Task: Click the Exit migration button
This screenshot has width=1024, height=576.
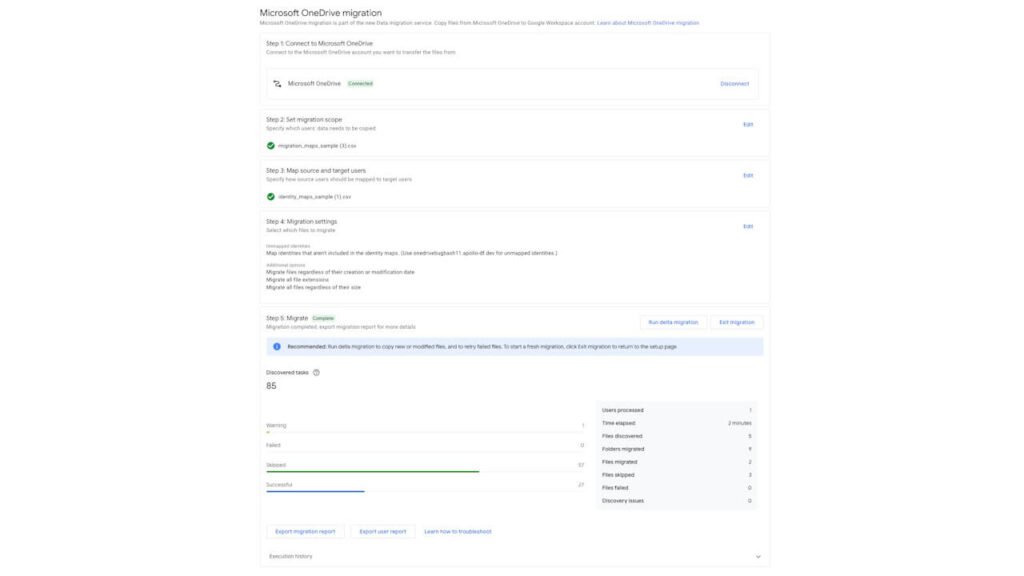Action: tap(737, 322)
